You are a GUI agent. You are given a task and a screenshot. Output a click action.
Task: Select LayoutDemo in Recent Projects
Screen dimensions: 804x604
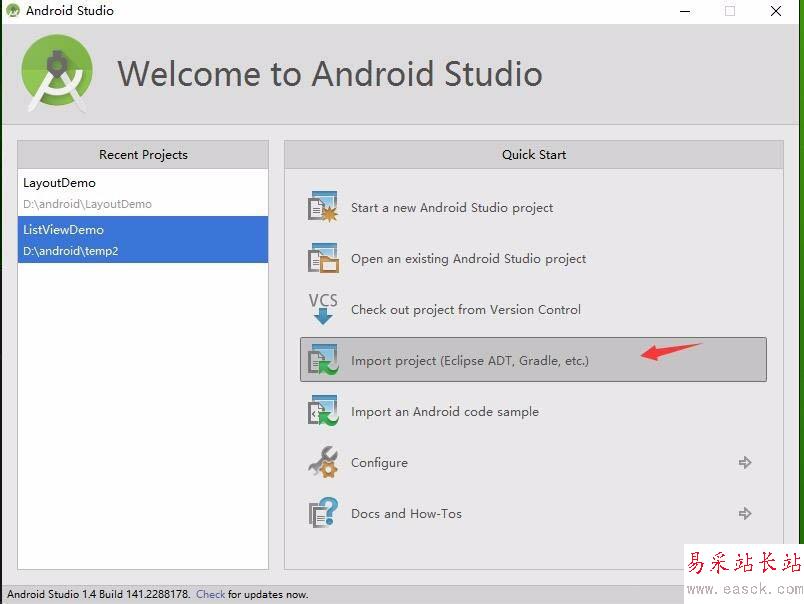coord(143,193)
